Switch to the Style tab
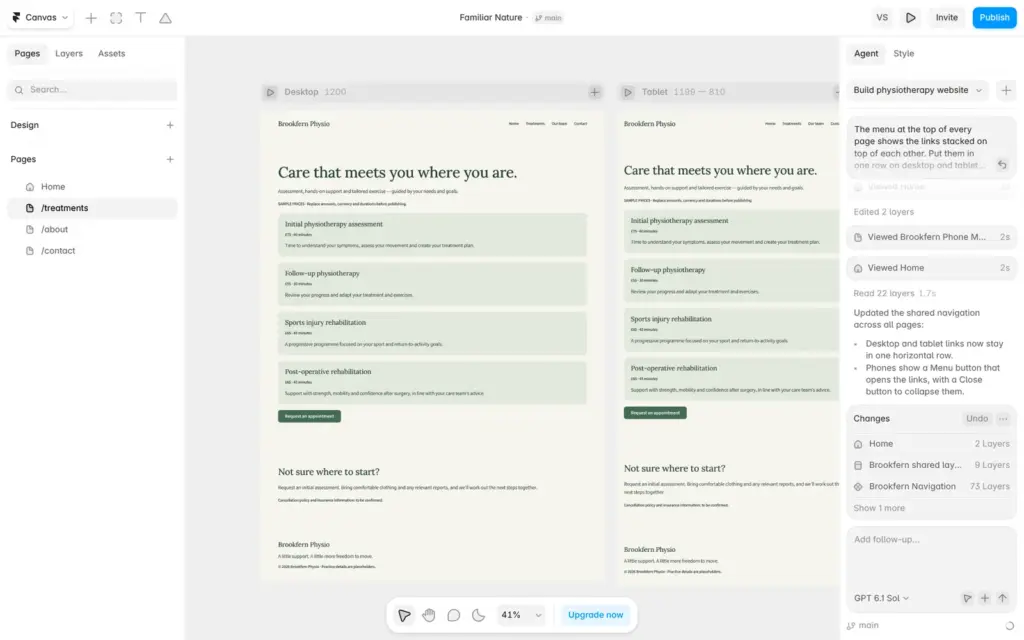Screen dimensions: 1024x640 click(x=904, y=54)
